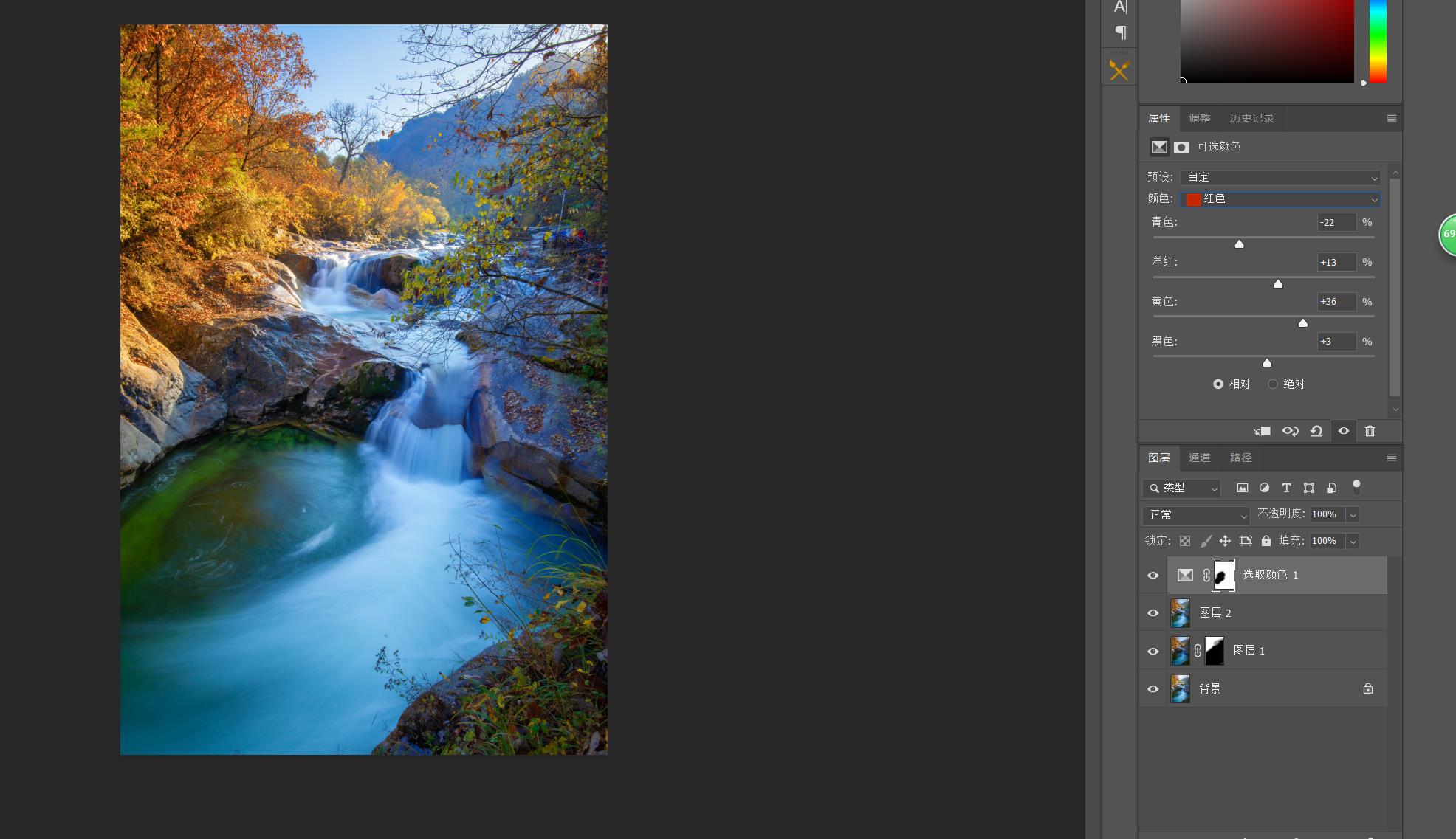The image size is (1456, 839).
Task: Open the 正常 blend mode dropdown
Action: pos(1195,515)
